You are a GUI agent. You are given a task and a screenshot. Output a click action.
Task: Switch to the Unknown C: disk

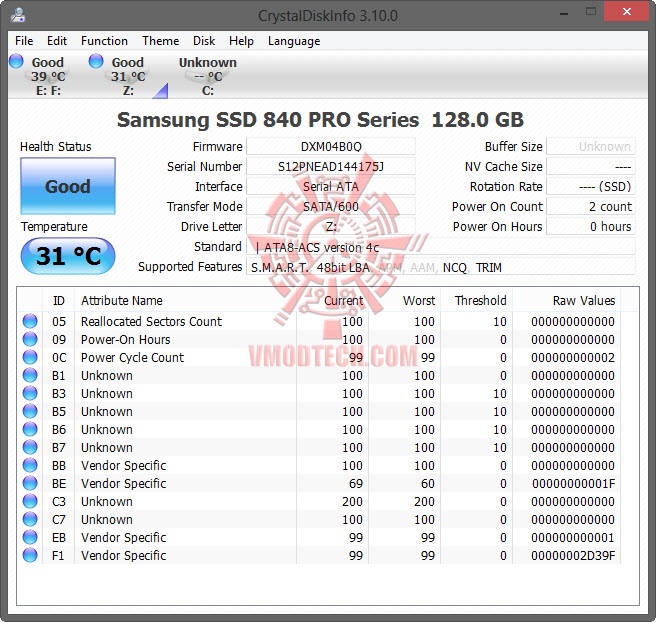coord(208,76)
